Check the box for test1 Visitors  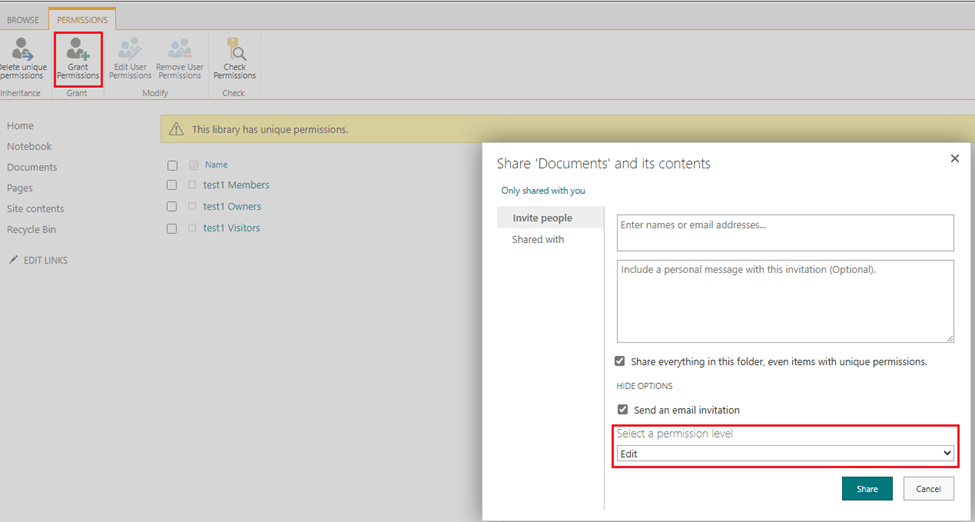click(172, 228)
